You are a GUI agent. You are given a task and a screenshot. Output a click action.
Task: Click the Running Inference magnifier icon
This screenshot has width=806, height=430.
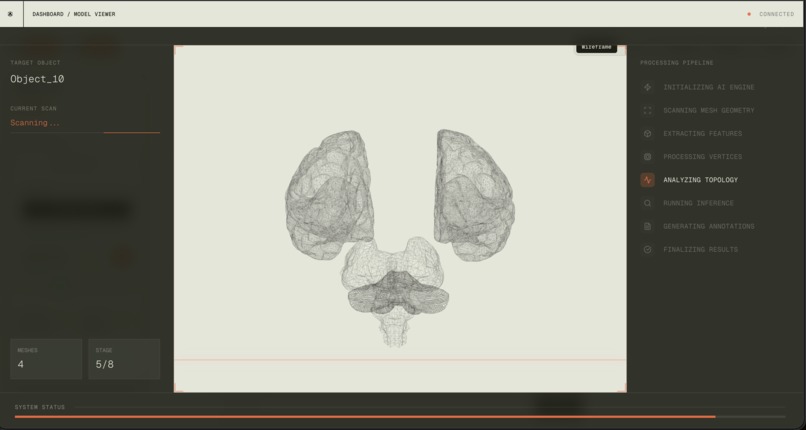[647, 203]
